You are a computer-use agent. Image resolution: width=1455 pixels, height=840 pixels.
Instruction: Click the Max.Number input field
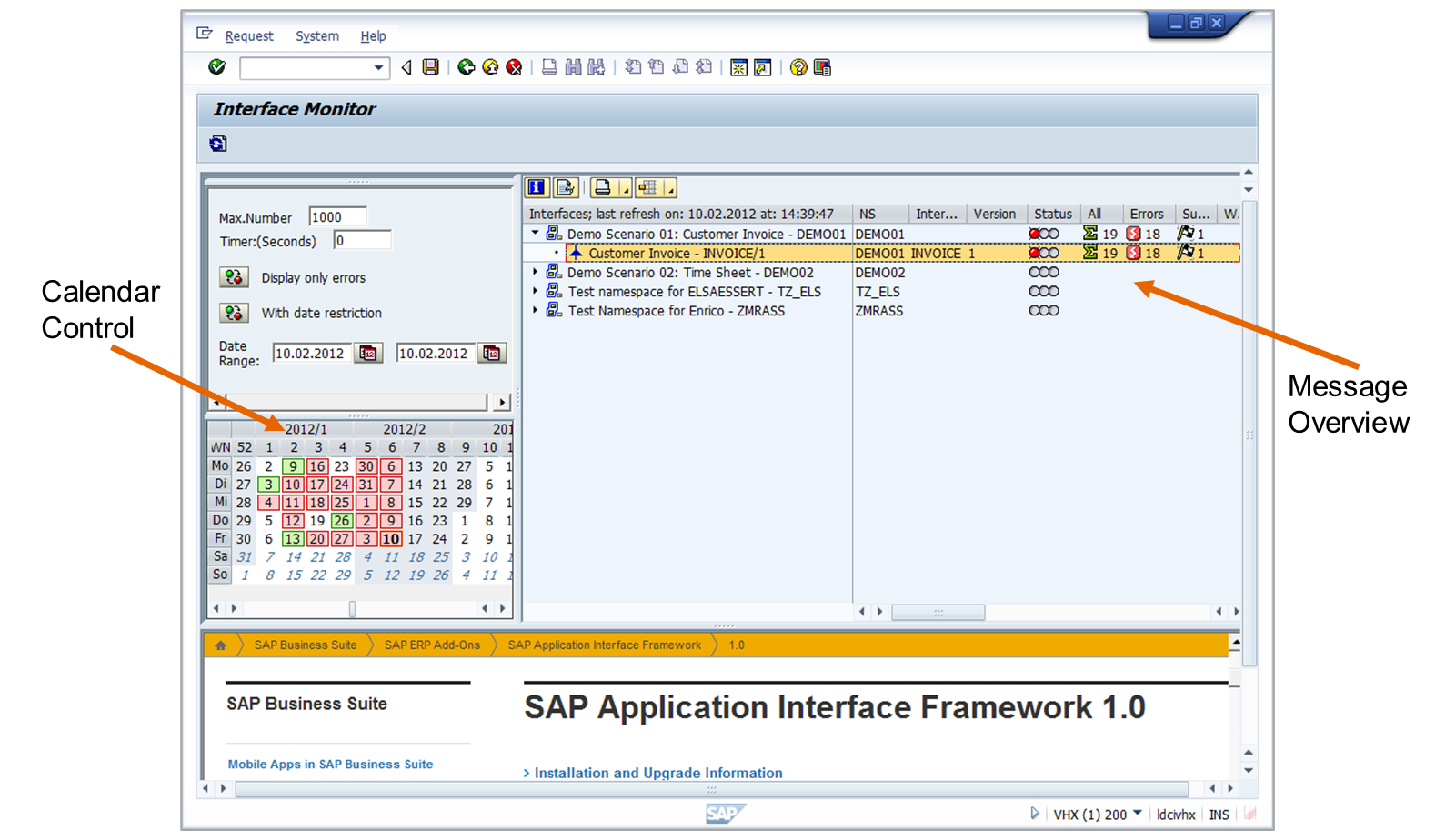pyautogui.click(x=337, y=216)
